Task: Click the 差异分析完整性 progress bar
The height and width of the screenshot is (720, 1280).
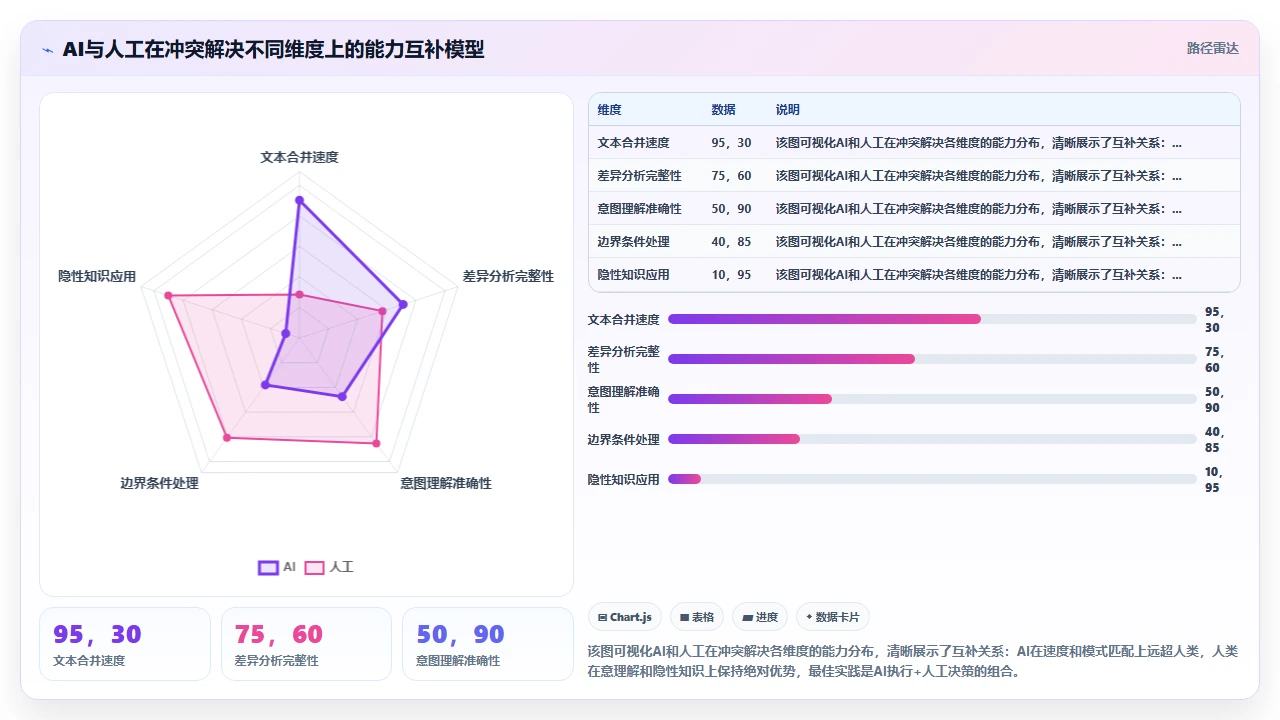Action: (932, 359)
